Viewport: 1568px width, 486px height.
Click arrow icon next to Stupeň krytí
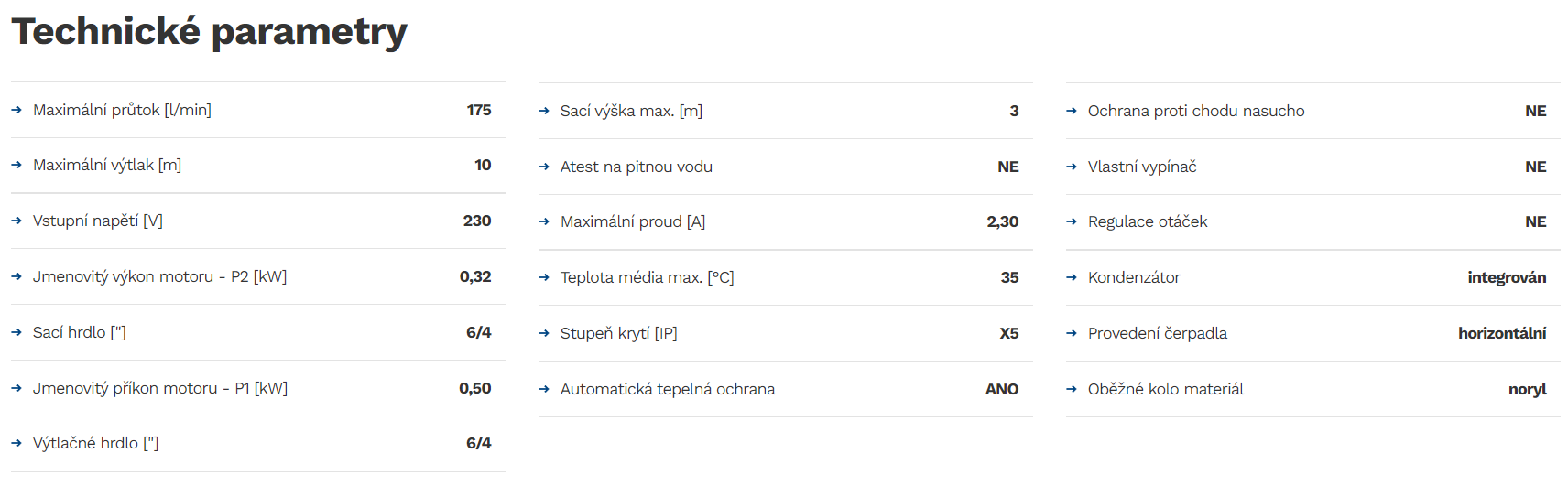click(544, 333)
